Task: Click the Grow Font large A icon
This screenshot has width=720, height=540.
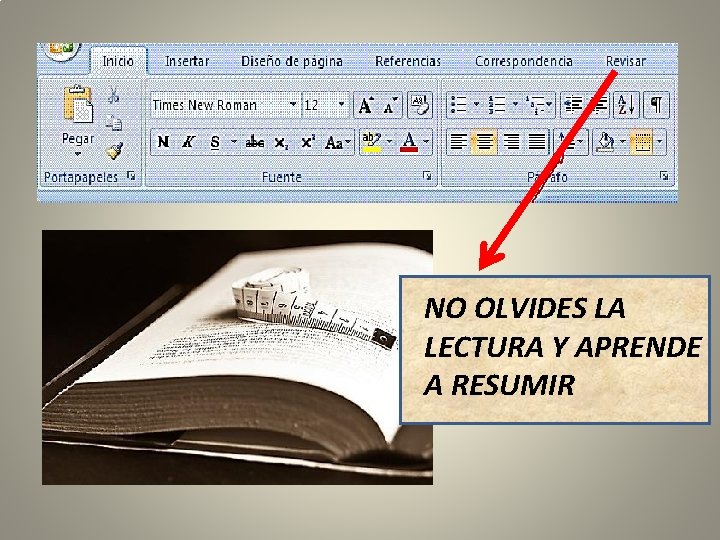Action: (366, 105)
